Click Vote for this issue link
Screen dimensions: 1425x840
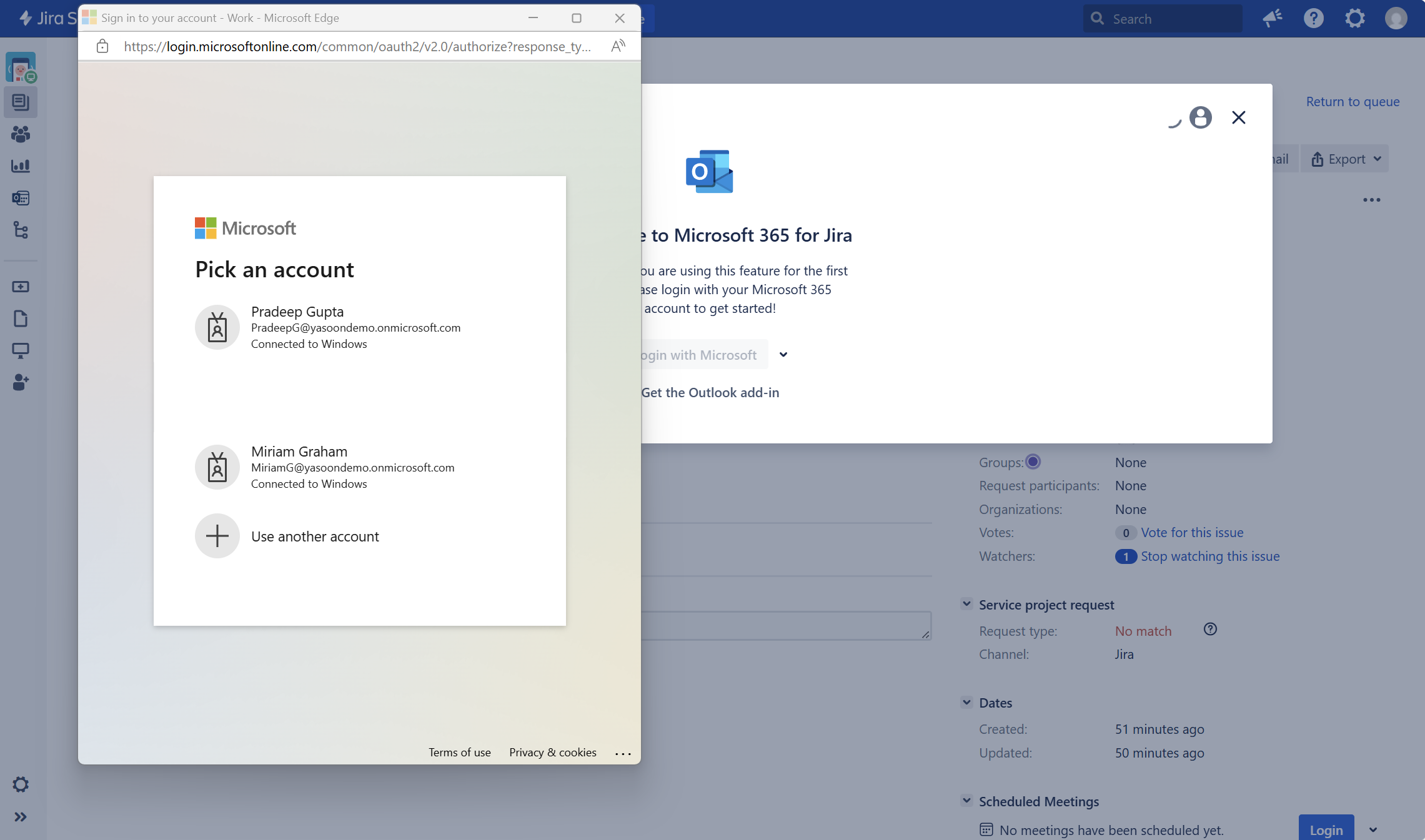[1191, 533]
